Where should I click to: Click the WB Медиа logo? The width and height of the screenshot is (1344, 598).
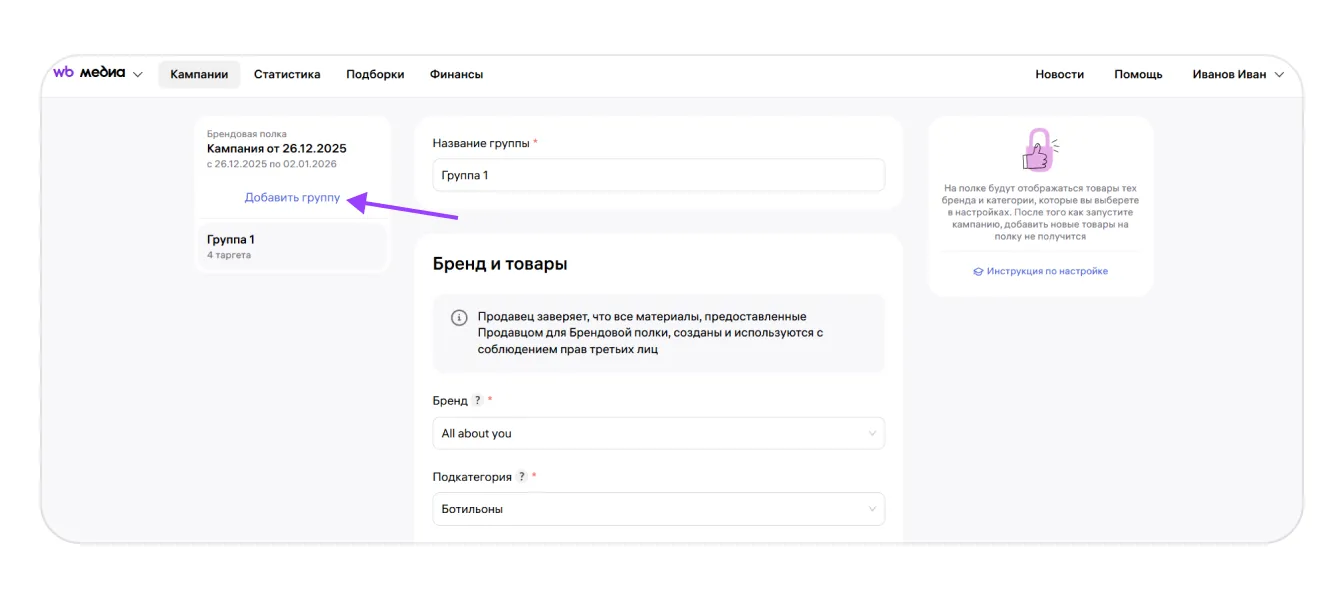(x=89, y=73)
